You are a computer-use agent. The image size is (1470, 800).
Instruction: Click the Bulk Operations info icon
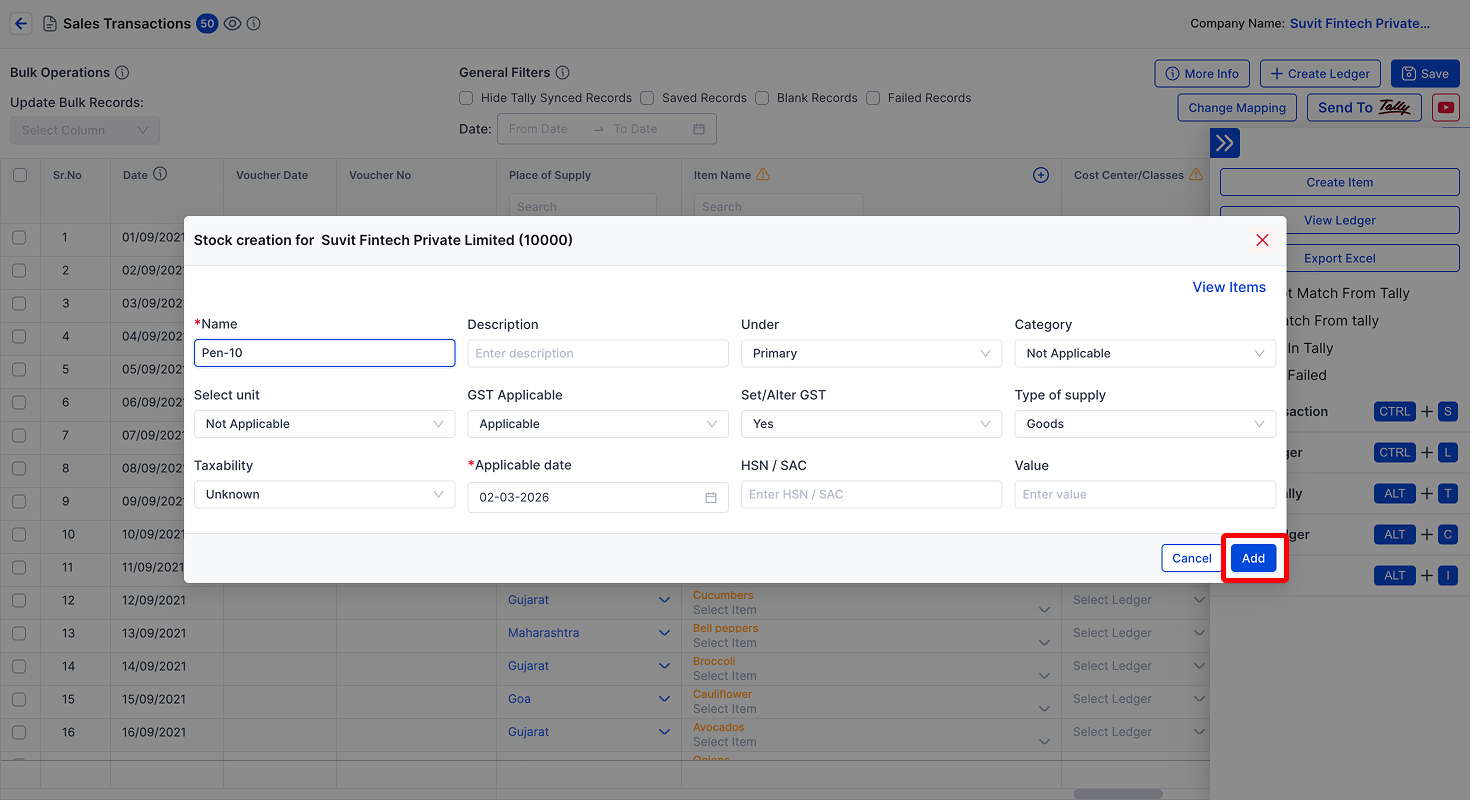click(x=122, y=73)
